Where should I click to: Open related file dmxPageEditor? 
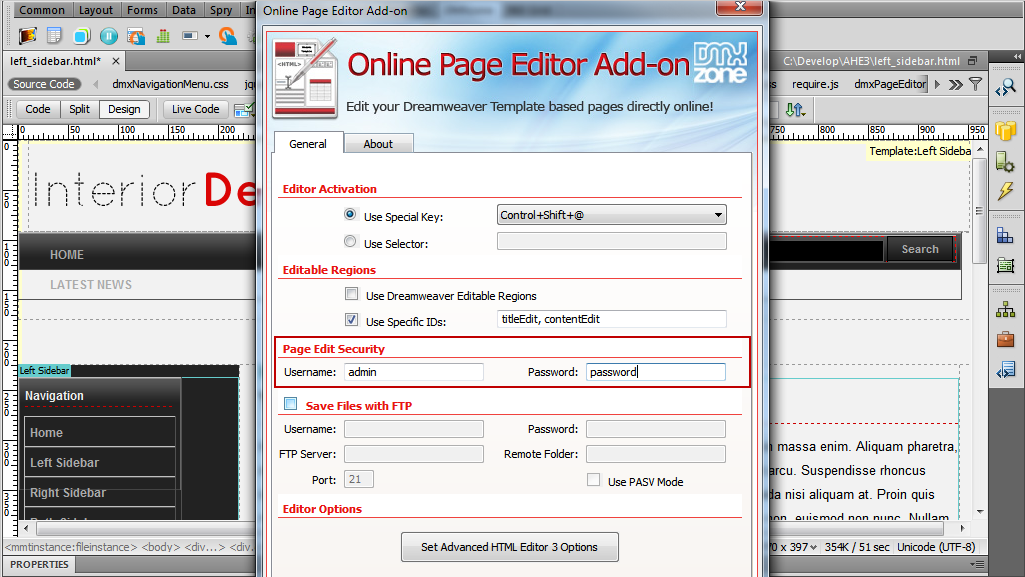click(890, 84)
